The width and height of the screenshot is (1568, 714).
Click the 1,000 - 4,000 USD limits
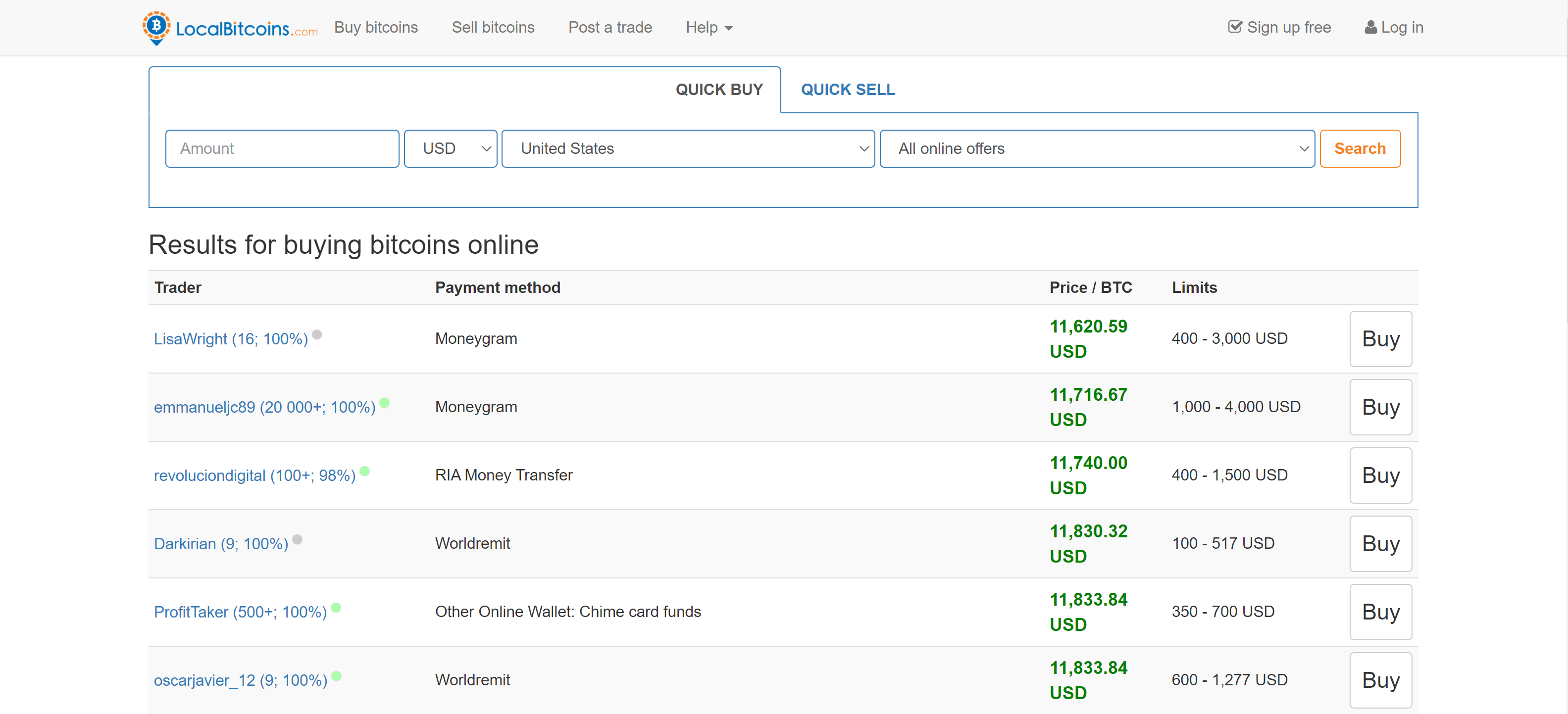pyautogui.click(x=1236, y=407)
